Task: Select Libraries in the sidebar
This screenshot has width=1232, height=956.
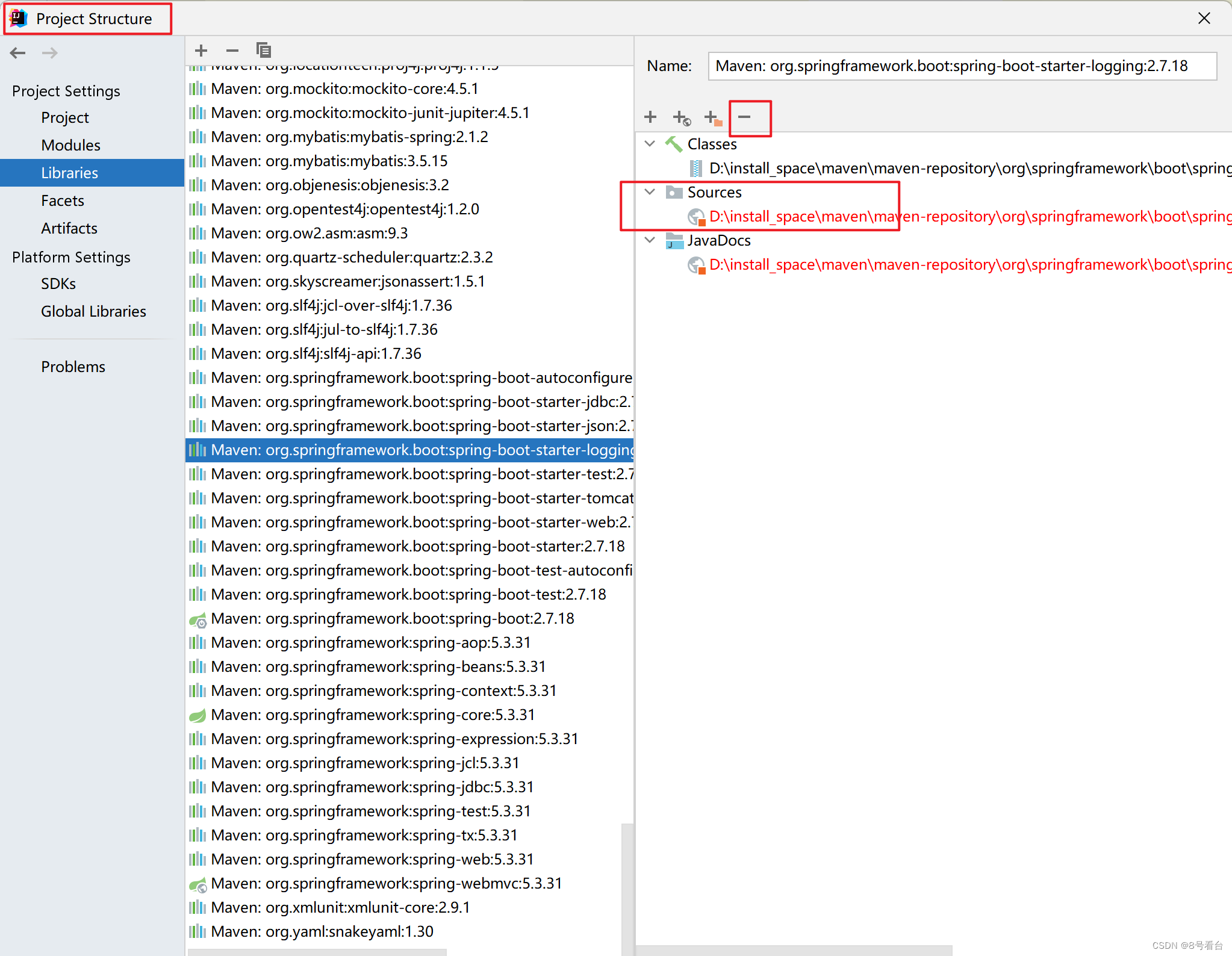Action: (92, 173)
